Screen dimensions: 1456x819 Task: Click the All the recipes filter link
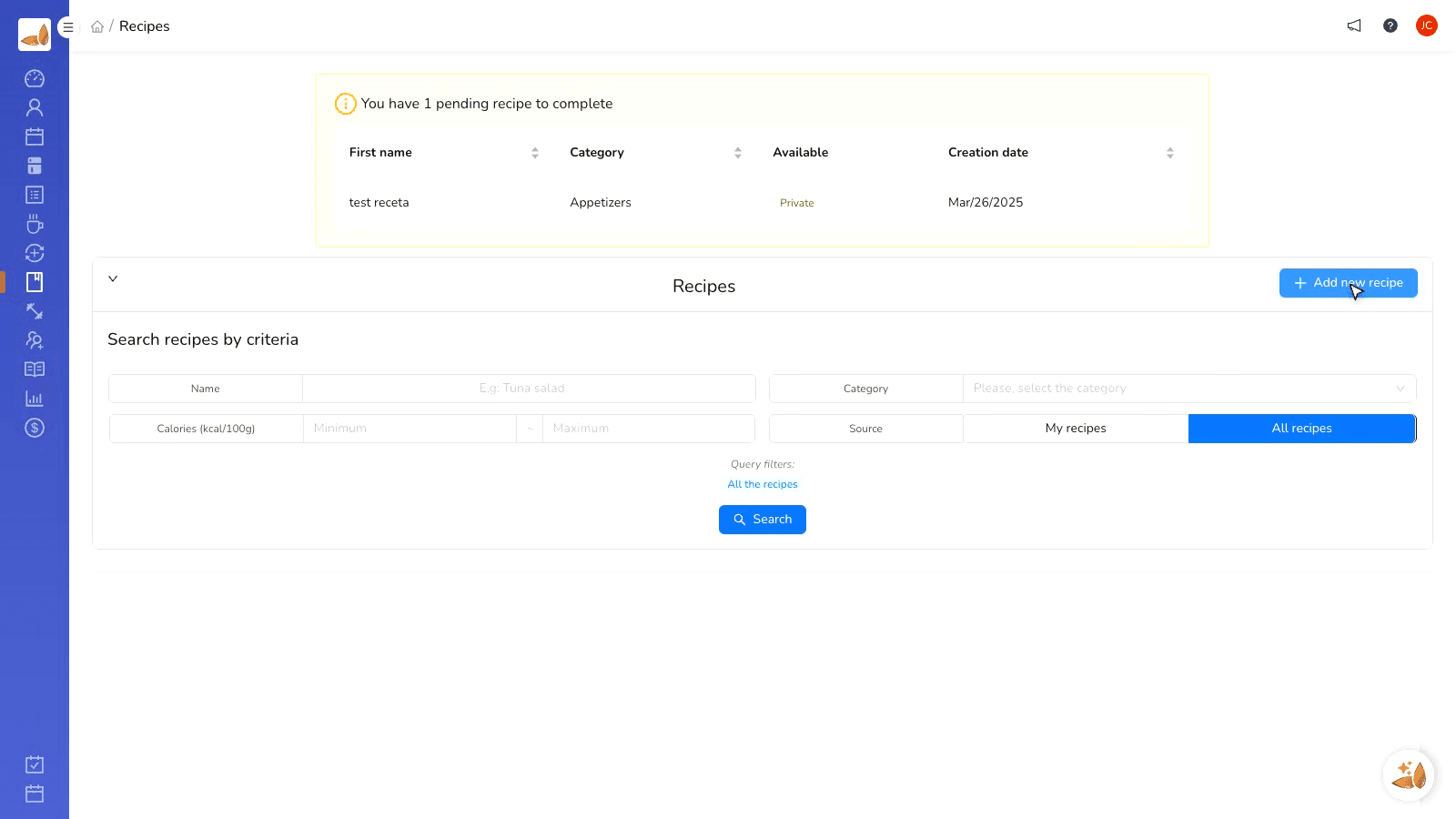pos(763,484)
